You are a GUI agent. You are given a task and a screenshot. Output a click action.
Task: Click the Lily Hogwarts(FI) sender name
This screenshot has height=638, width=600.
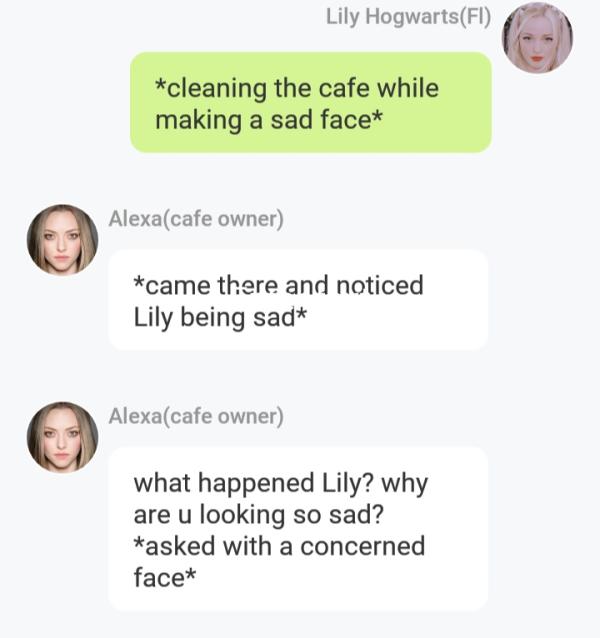click(408, 17)
